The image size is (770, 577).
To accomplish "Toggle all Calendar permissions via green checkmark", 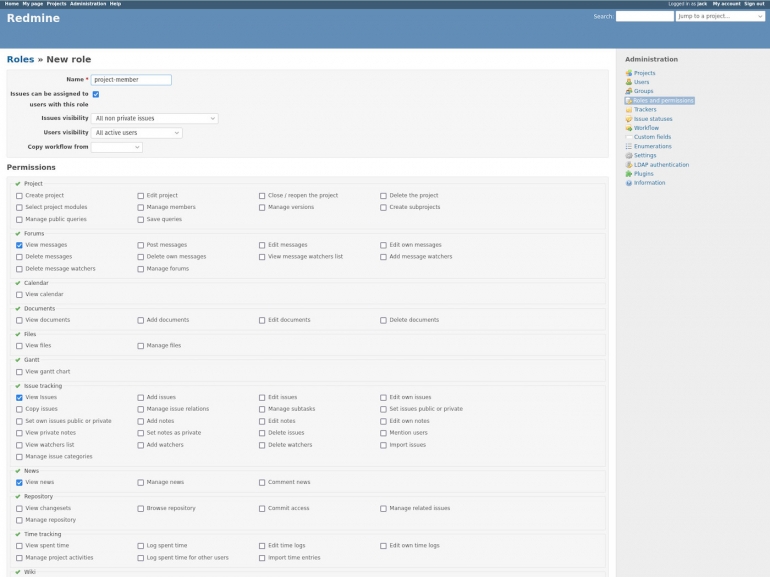I will click(x=18, y=283).
